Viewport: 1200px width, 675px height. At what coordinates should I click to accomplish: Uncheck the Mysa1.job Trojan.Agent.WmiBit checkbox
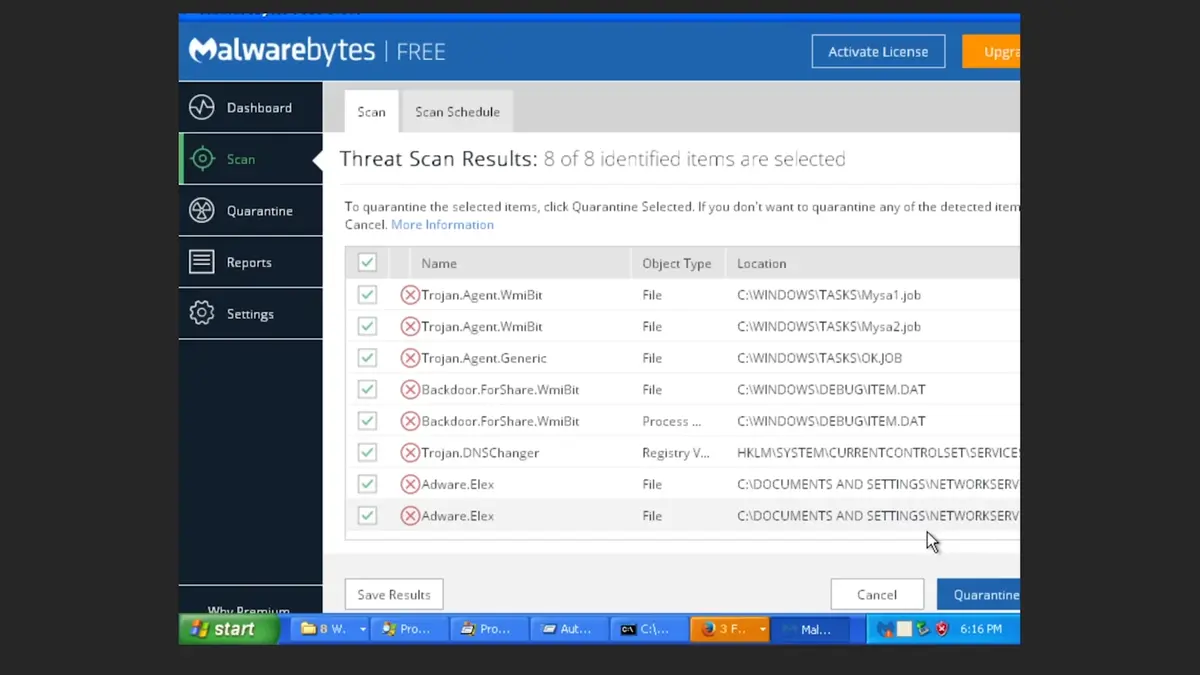tap(367, 295)
